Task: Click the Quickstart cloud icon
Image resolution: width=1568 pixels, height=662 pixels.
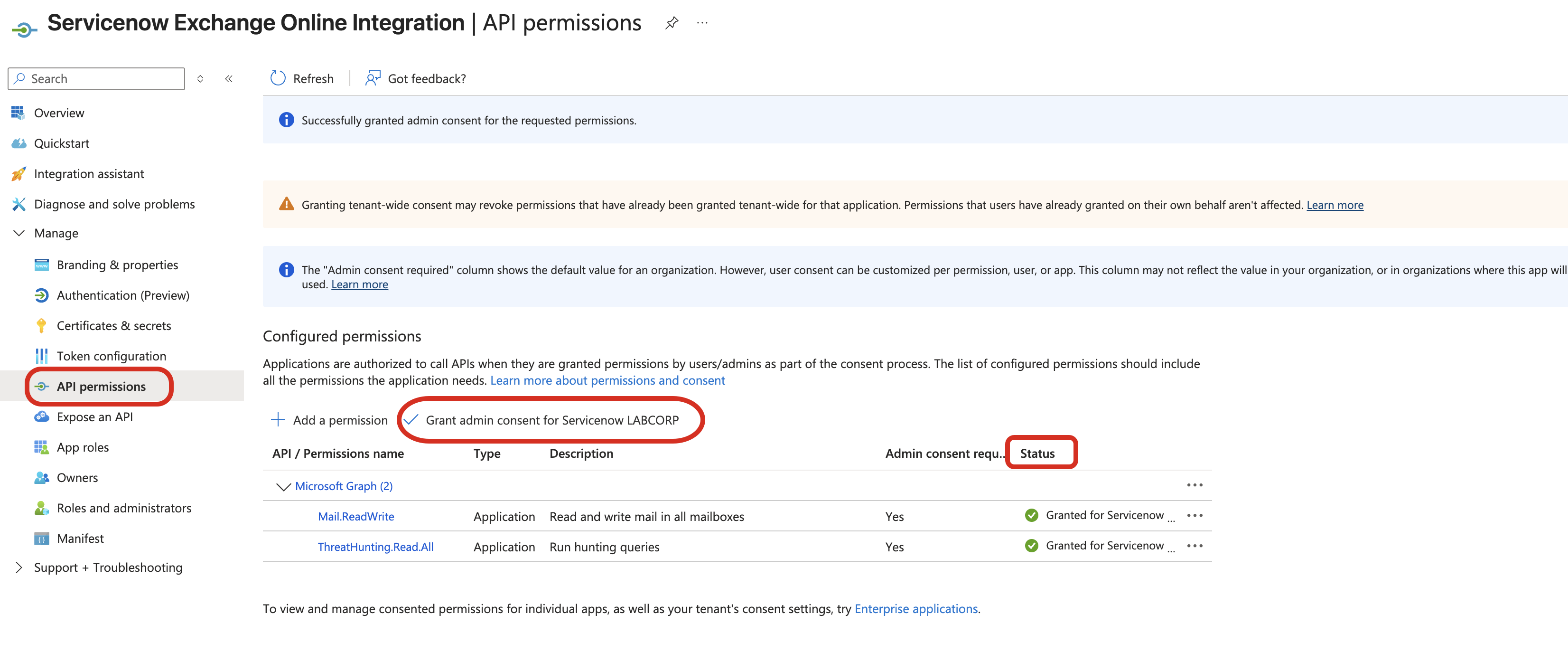Action: point(18,143)
